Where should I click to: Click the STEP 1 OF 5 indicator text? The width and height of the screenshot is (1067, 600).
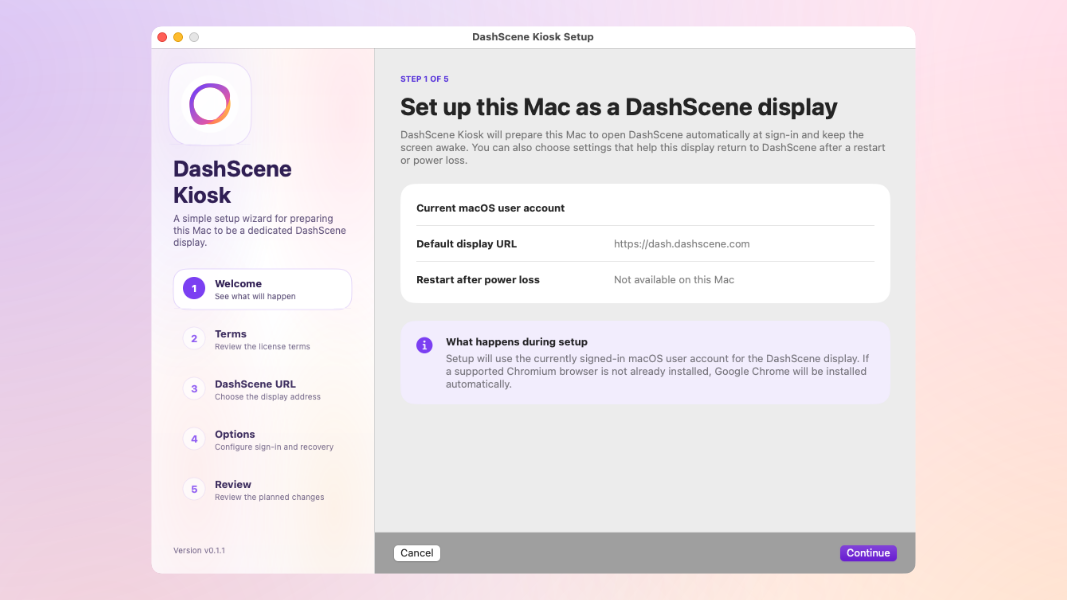pos(424,79)
